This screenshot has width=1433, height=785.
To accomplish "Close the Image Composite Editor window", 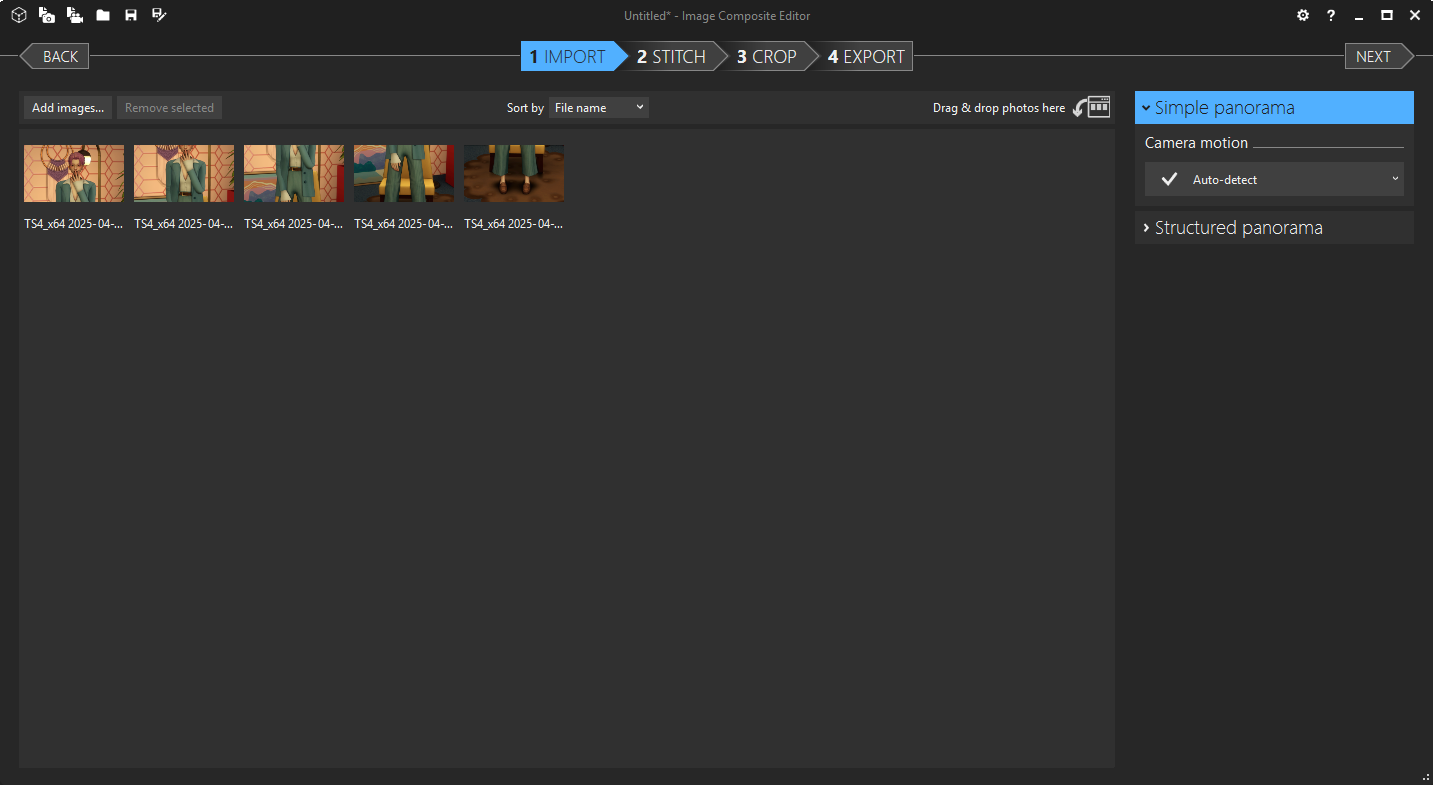I will pyautogui.click(x=1415, y=15).
